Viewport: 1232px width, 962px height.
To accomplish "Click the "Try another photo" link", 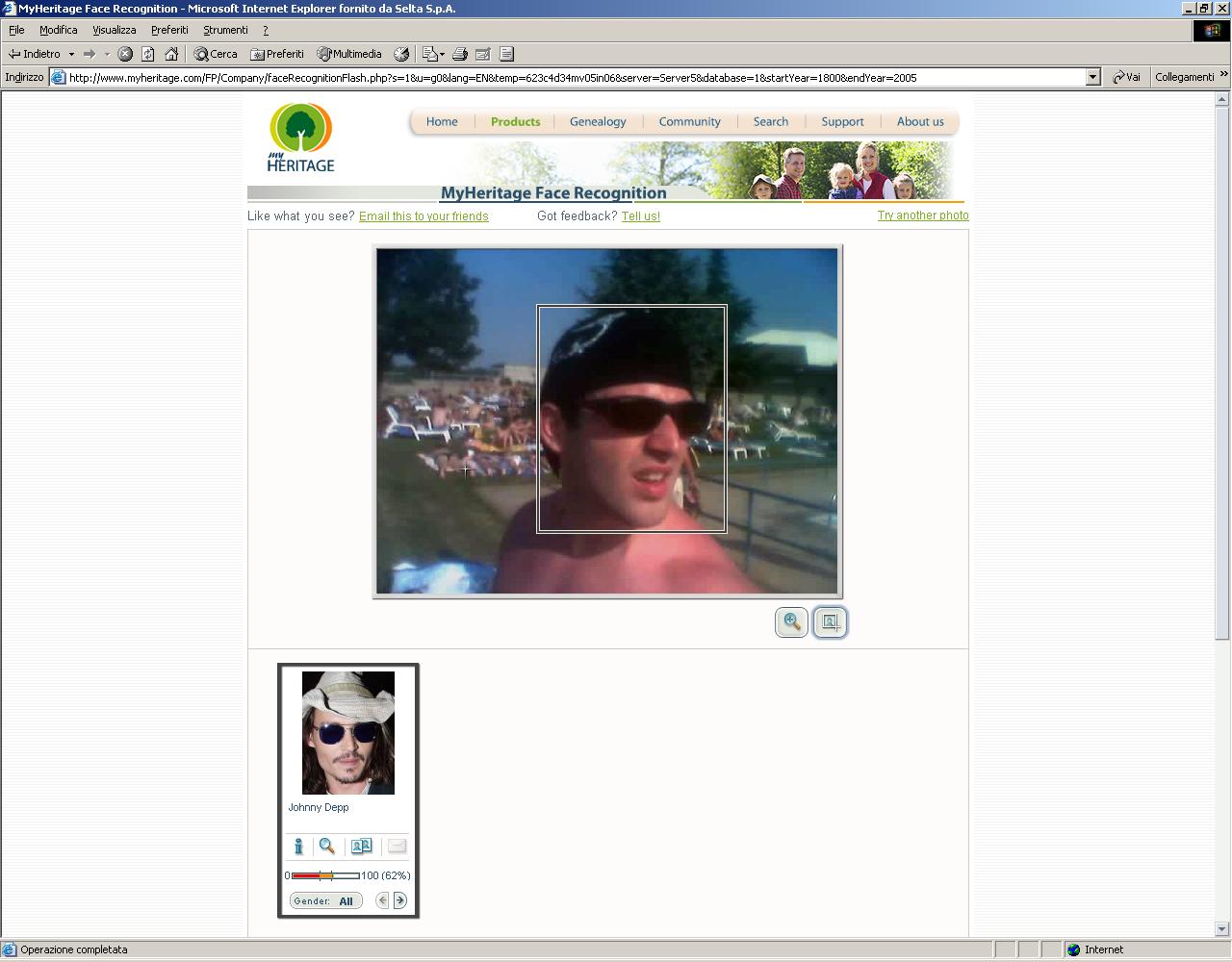I will [922, 215].
